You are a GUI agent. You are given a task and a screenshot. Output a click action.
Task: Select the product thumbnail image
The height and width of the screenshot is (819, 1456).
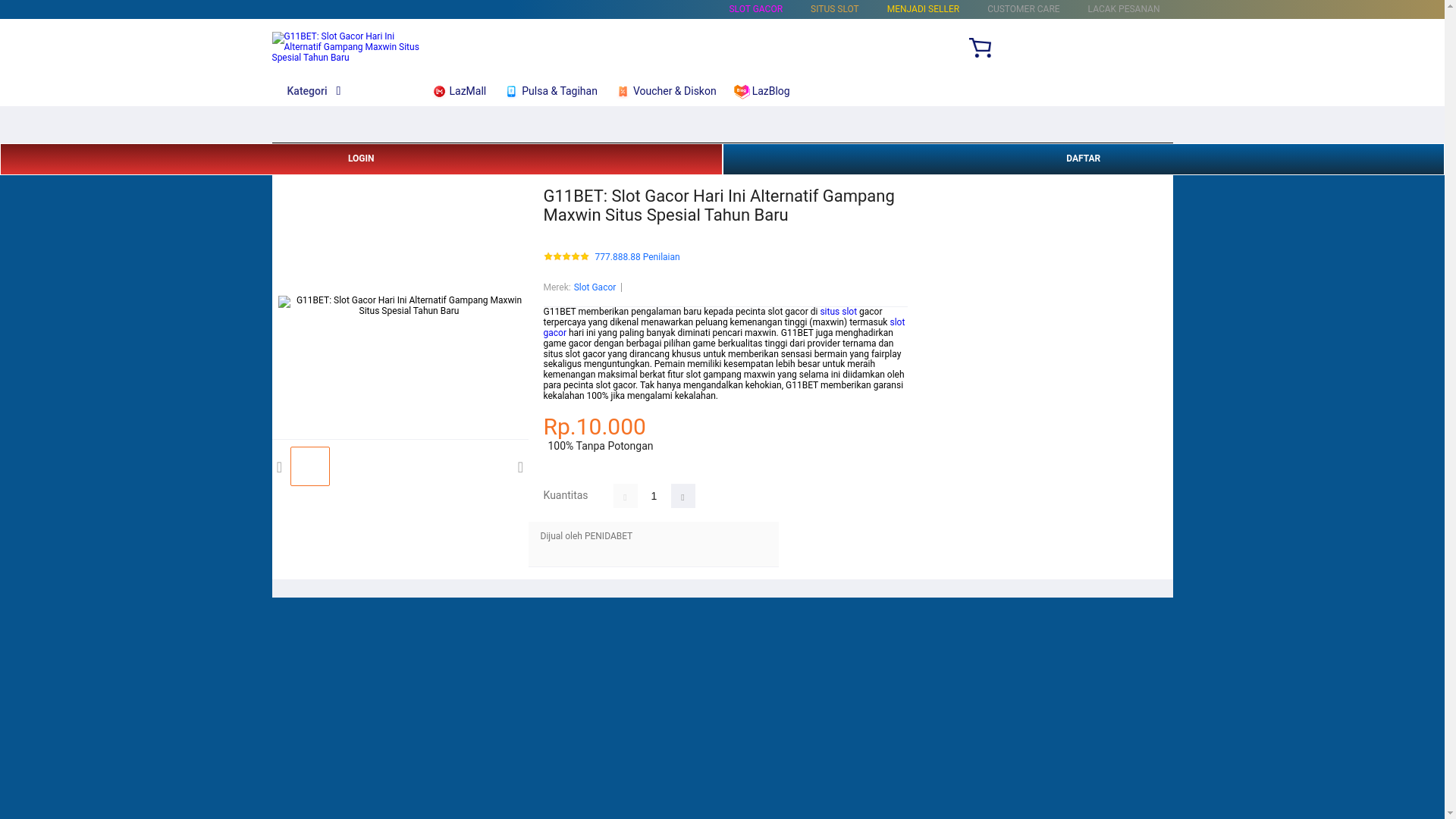(x=310, y=466)
